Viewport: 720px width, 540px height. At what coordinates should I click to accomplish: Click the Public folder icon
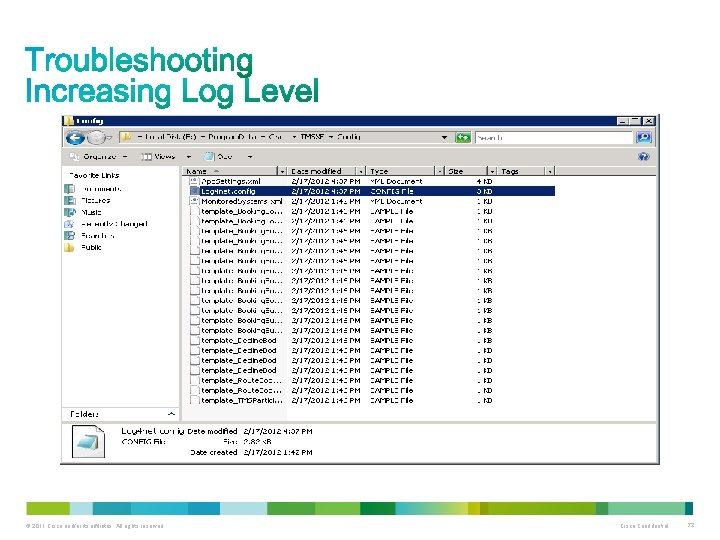tap(70, 247)
